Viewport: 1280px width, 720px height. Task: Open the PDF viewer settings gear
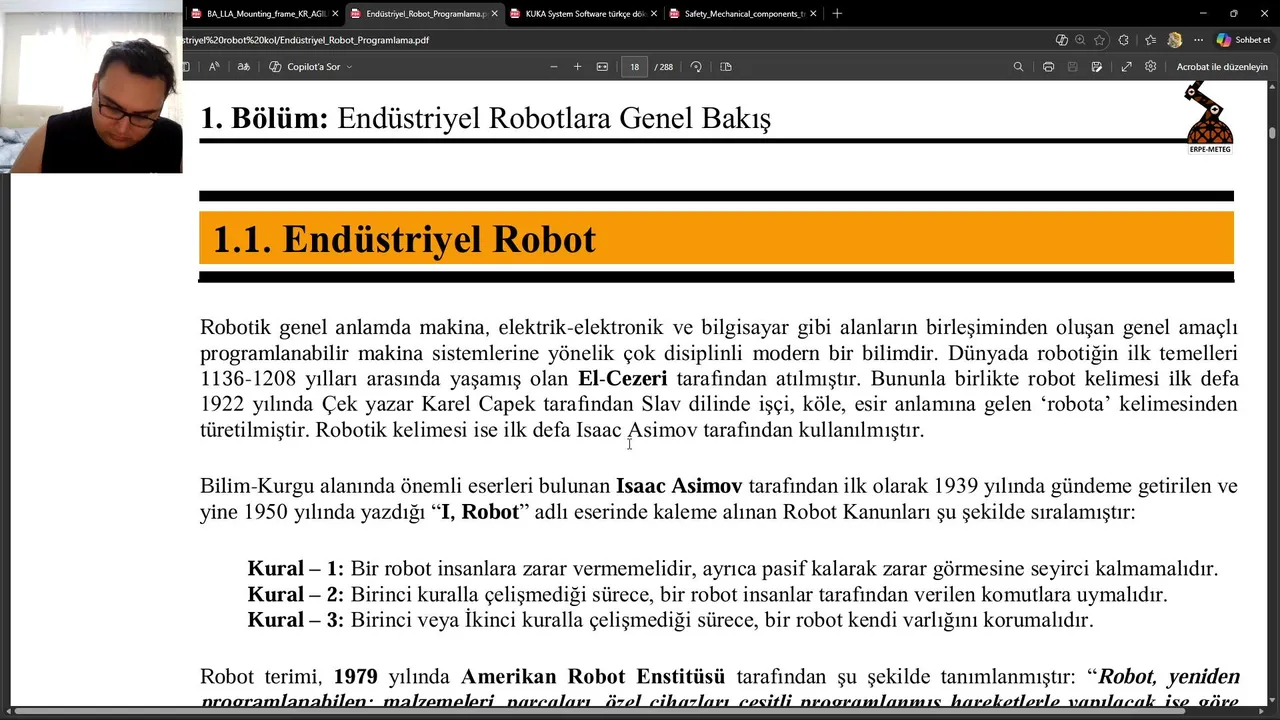pyautogui.click(x=1150, y=67)
